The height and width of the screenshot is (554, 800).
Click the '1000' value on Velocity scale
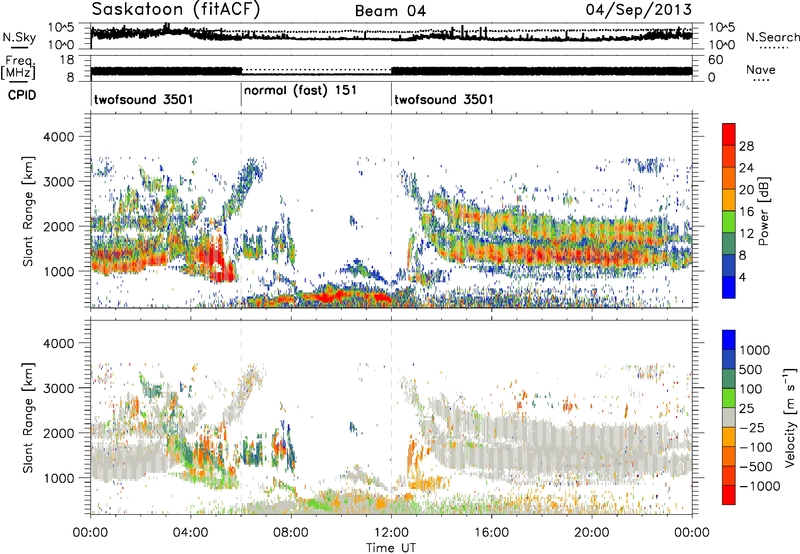click(x=755, y=350)
